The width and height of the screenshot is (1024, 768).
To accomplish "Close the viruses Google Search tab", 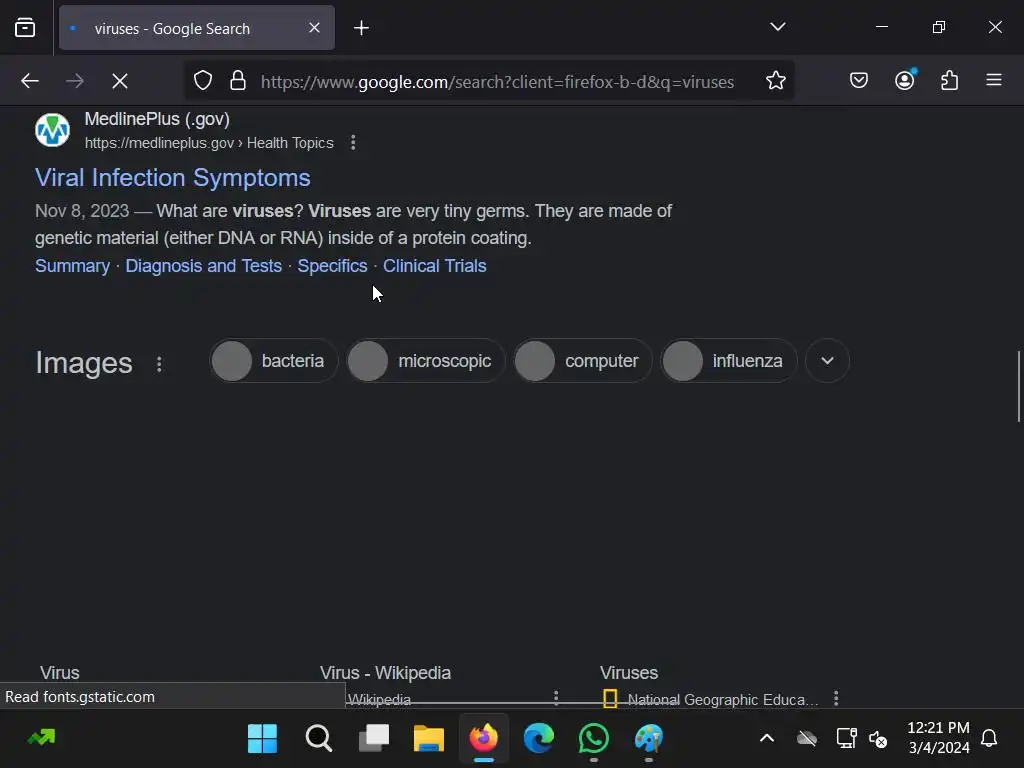I will (x=314, y=27).
